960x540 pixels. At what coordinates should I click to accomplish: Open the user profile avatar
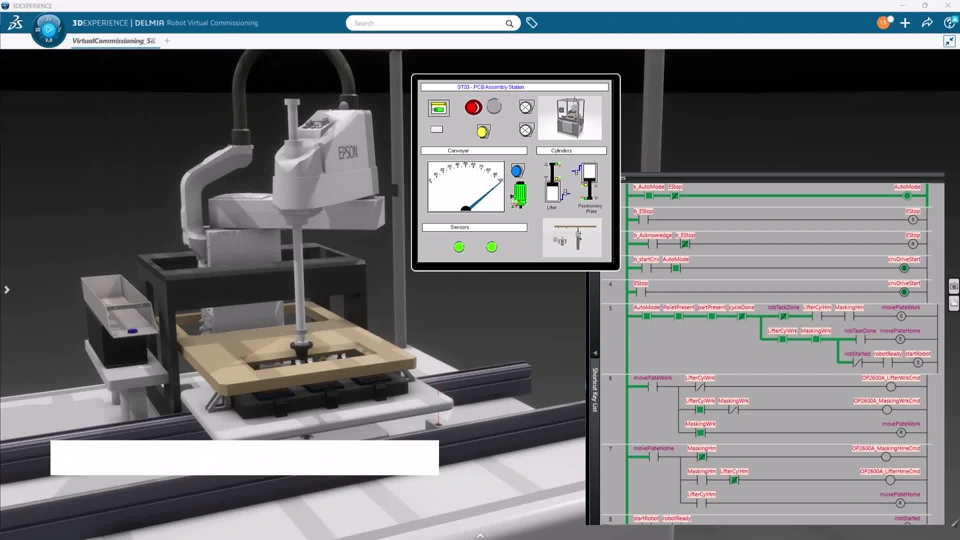pyautogui.click(x=883, y=23)
